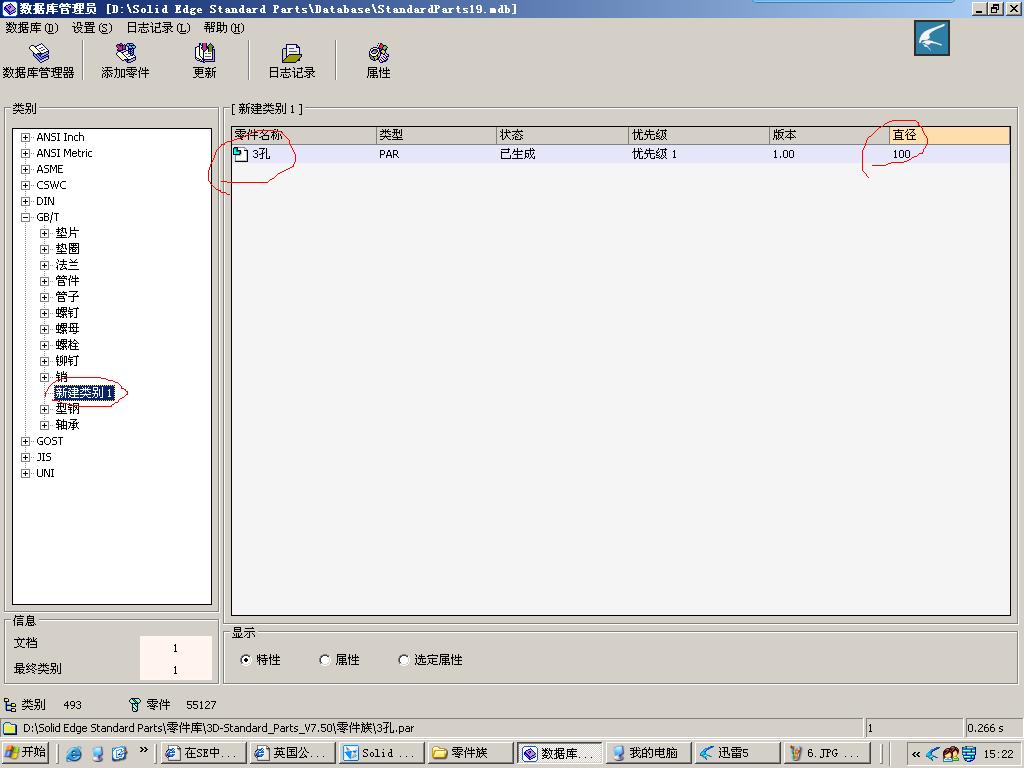The image size is (1024, 768).
Task: Click the Internet Explorer quick launch icon
Action: point(74,753)
